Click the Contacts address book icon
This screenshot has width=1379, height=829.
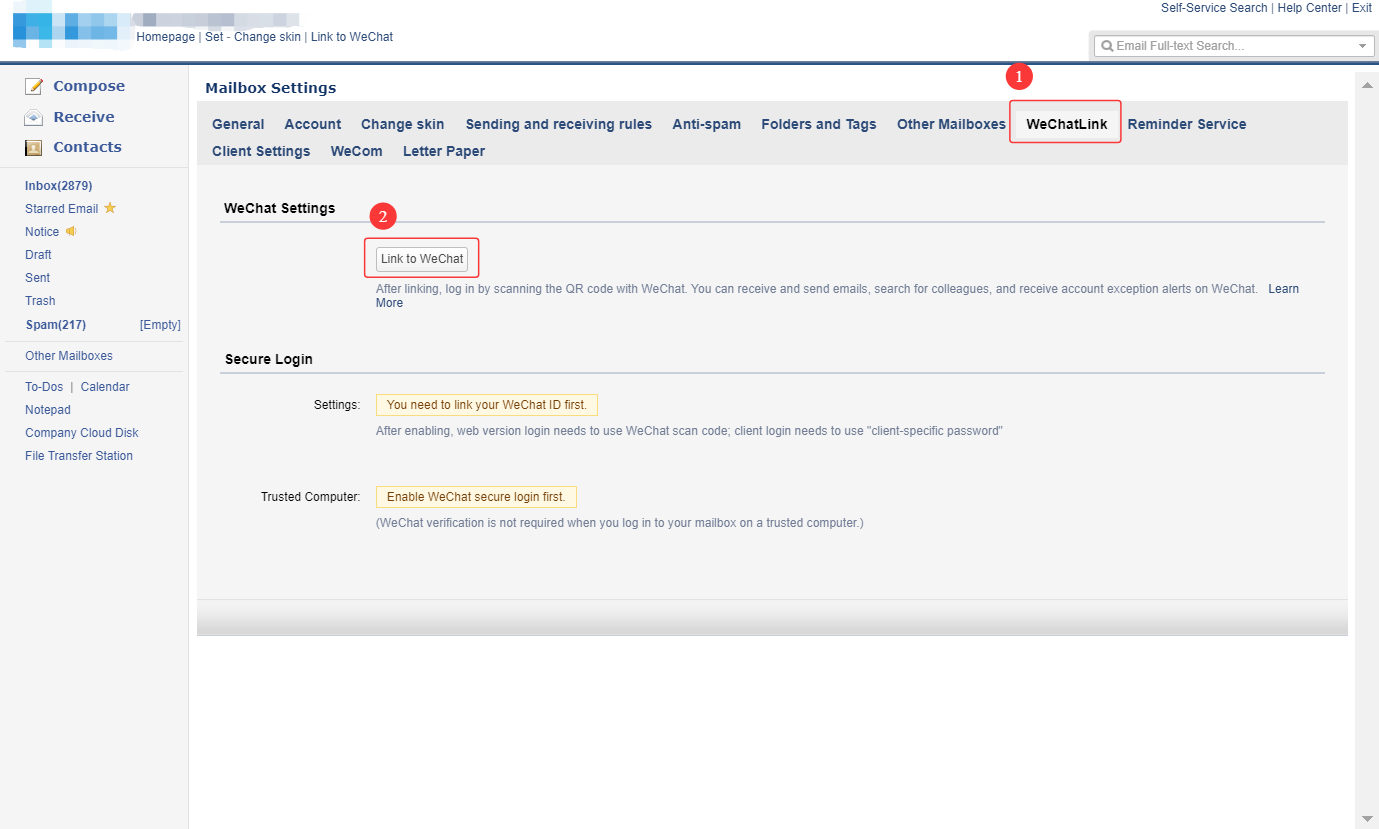pyautogui.click(x=34, y=147)
